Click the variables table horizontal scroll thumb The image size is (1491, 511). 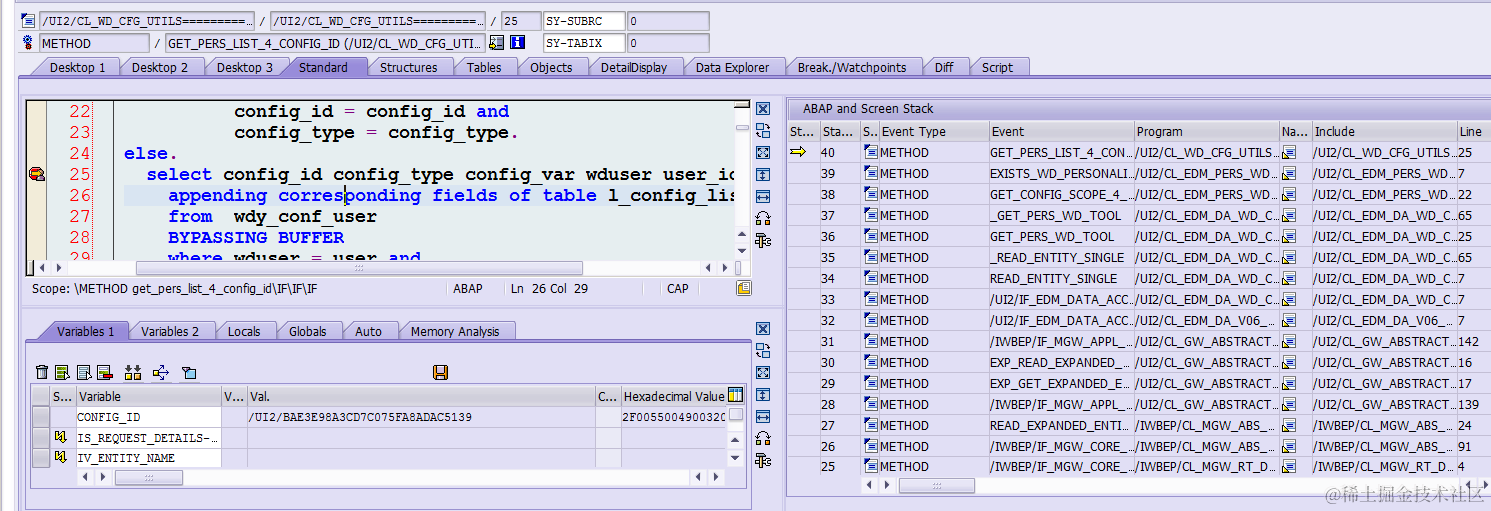click(149, 478)
